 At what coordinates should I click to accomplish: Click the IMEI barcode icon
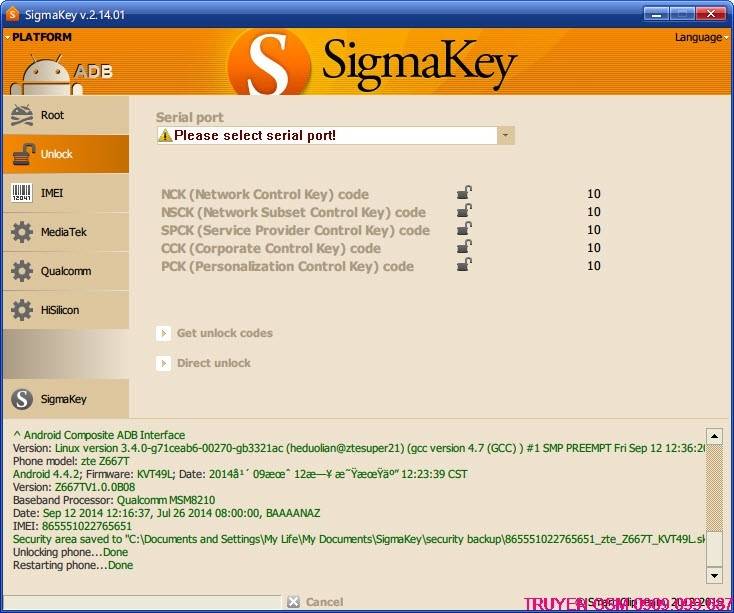click(22, 193)
